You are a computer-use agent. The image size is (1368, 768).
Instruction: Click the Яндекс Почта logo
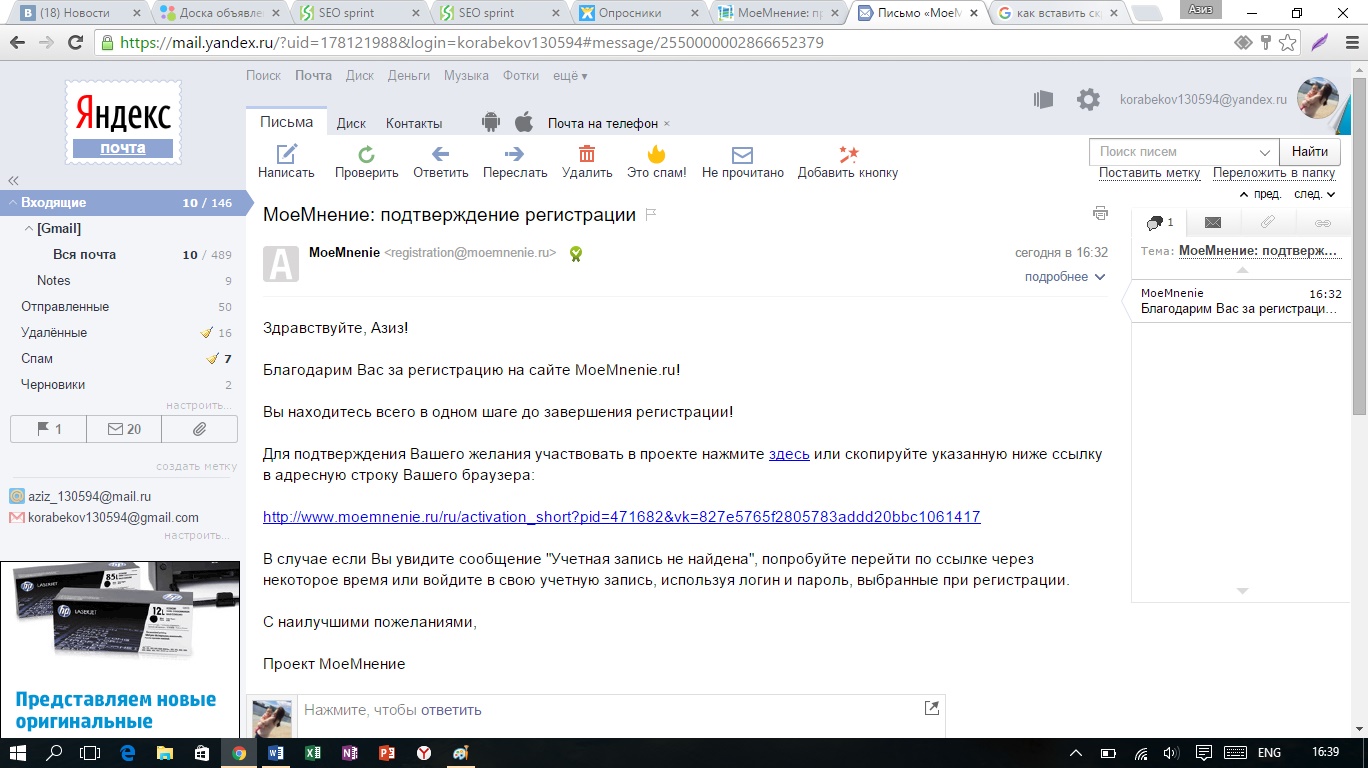122,123
